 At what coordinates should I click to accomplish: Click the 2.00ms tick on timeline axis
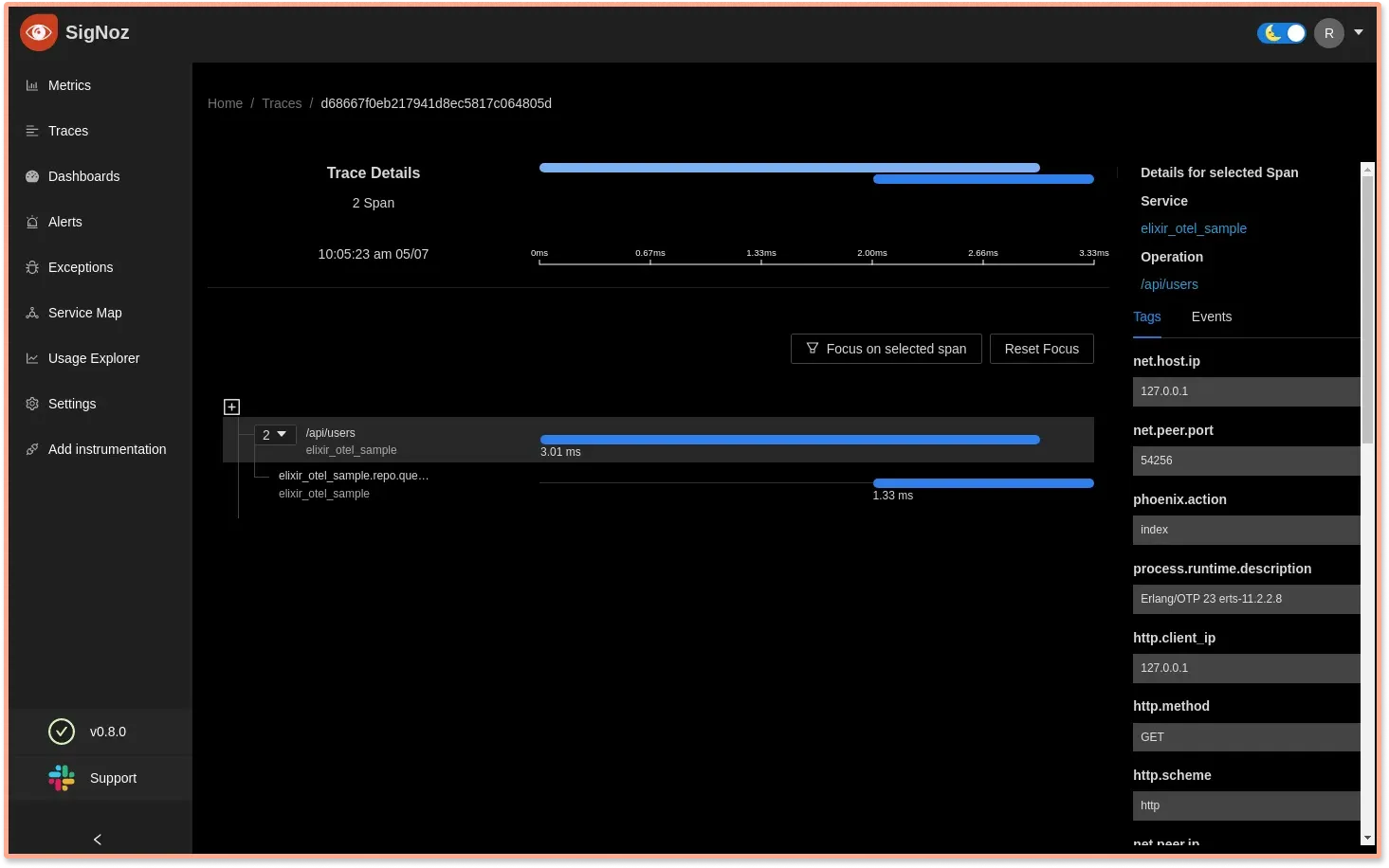[x=872, y=254]
